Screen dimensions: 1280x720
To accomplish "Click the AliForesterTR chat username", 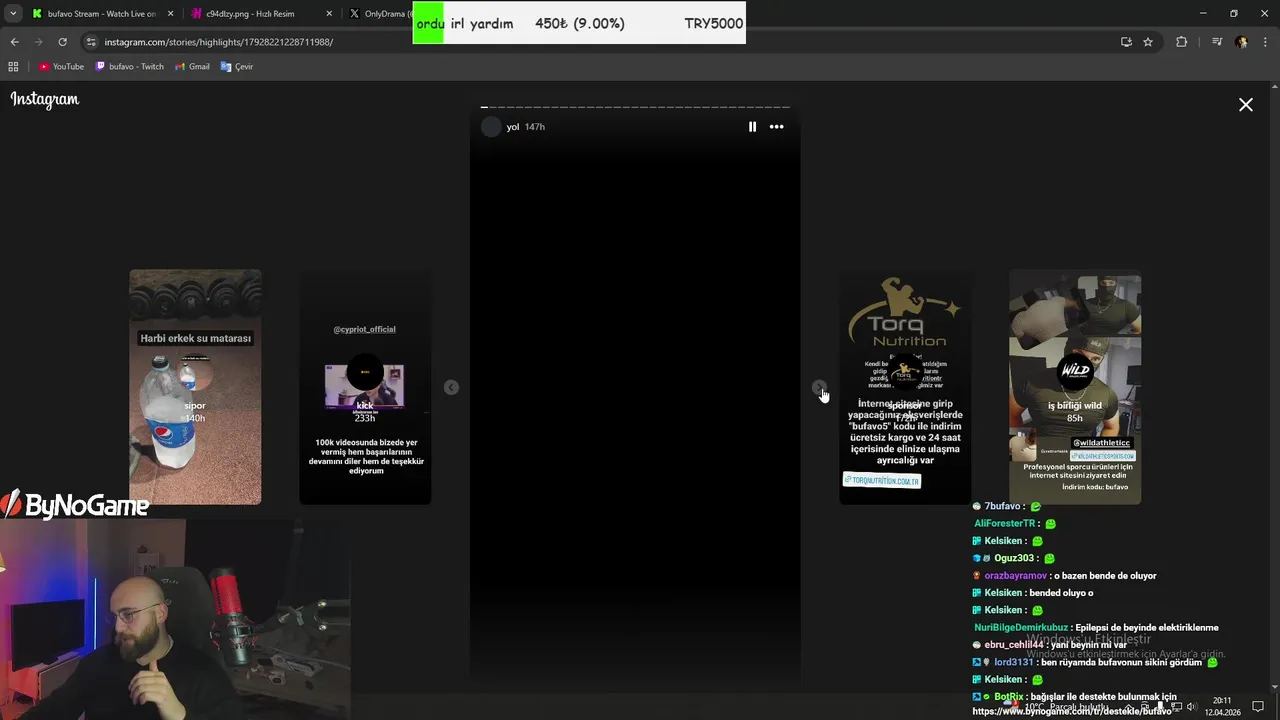I will pos(1005,524).
